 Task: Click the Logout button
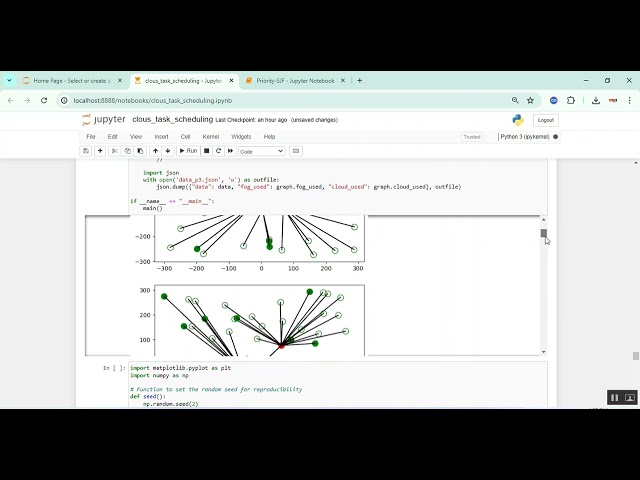546,120
